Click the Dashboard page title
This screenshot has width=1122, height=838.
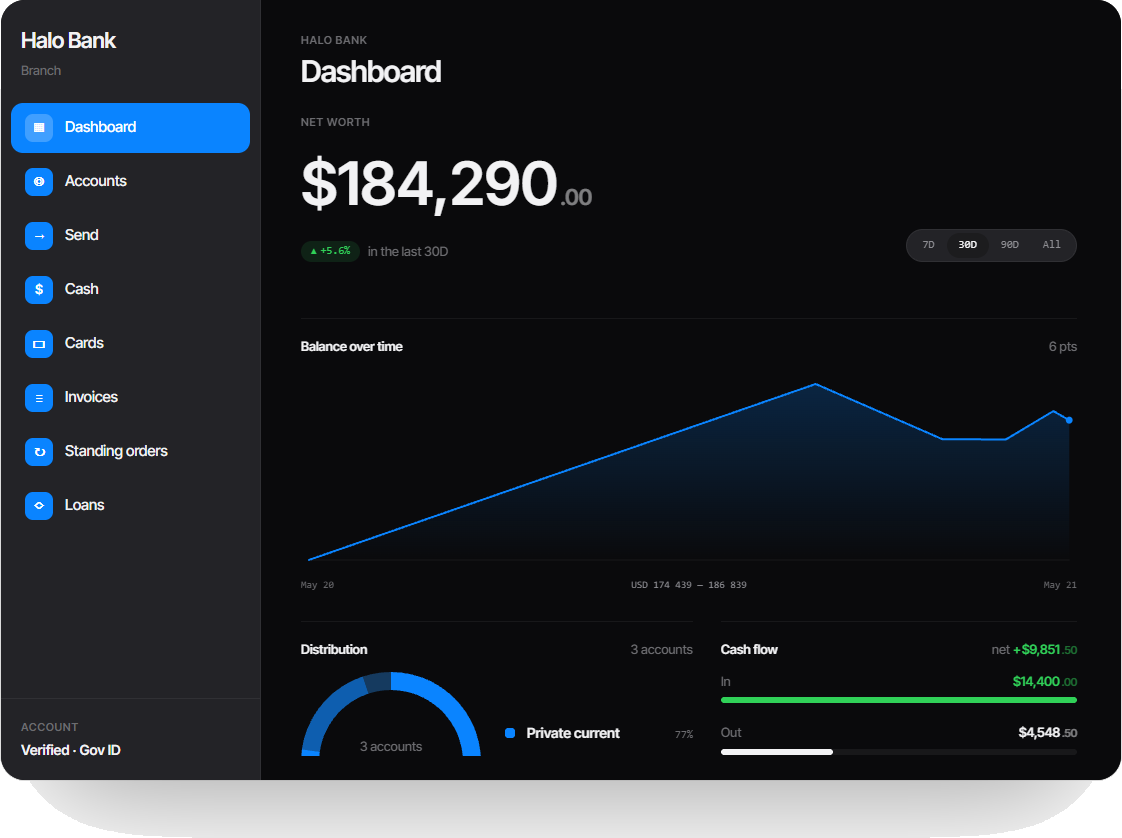coord(371,72)
